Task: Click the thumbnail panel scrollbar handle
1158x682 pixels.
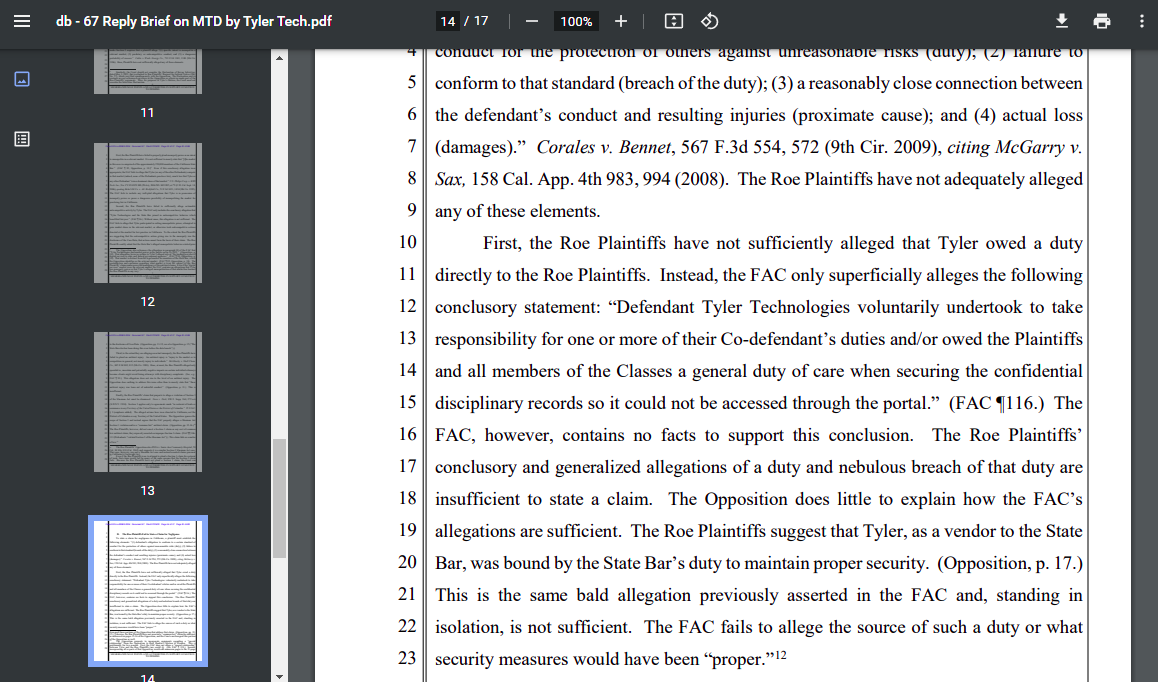Action: (279, 499)
